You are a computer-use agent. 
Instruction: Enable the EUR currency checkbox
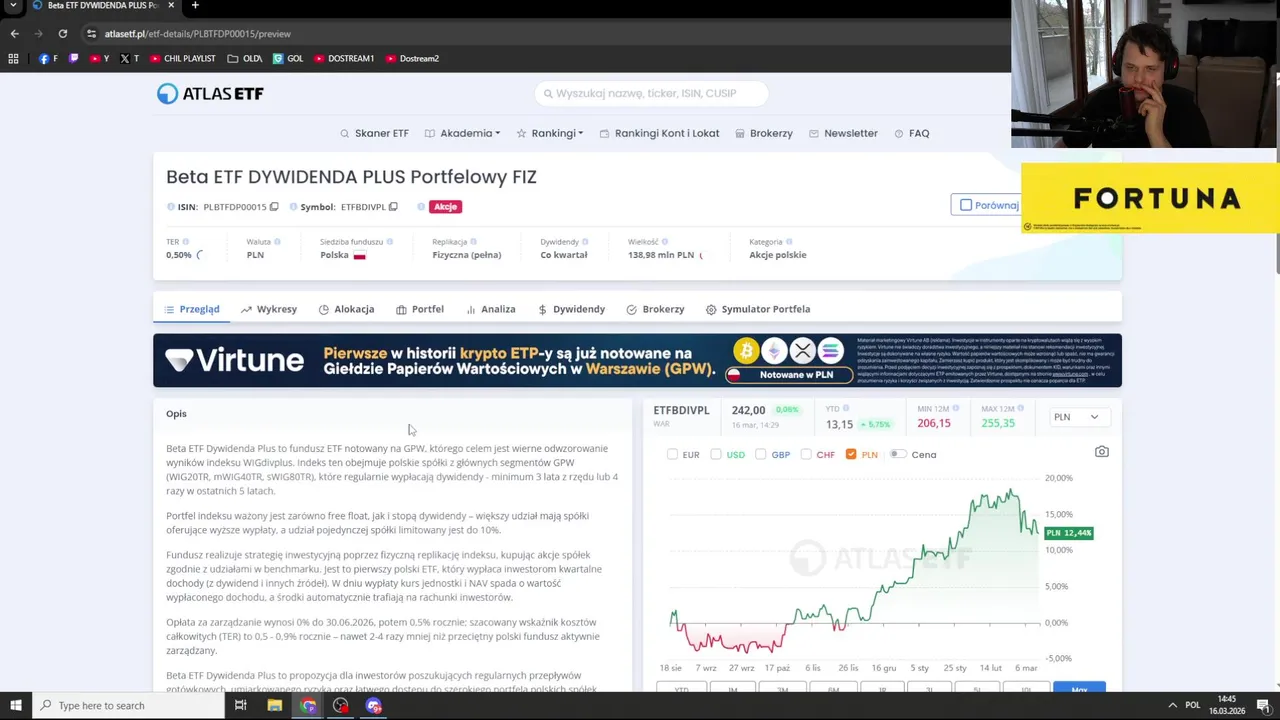[673, 454]
